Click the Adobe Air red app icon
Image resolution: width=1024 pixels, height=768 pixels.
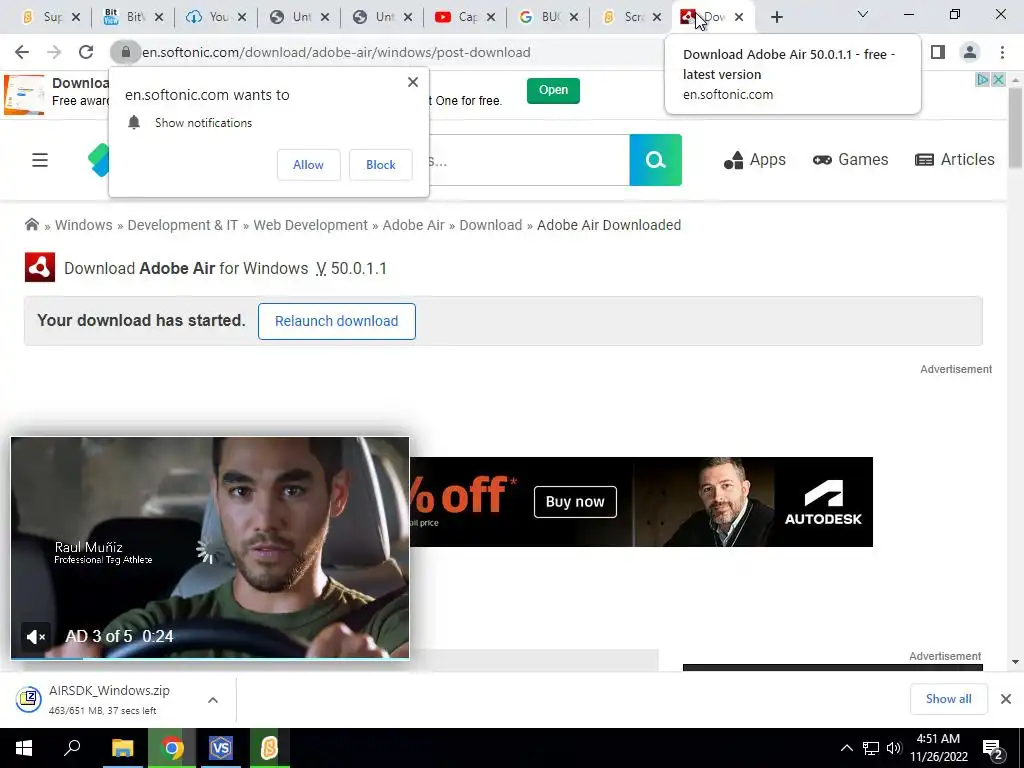point(40,268)
